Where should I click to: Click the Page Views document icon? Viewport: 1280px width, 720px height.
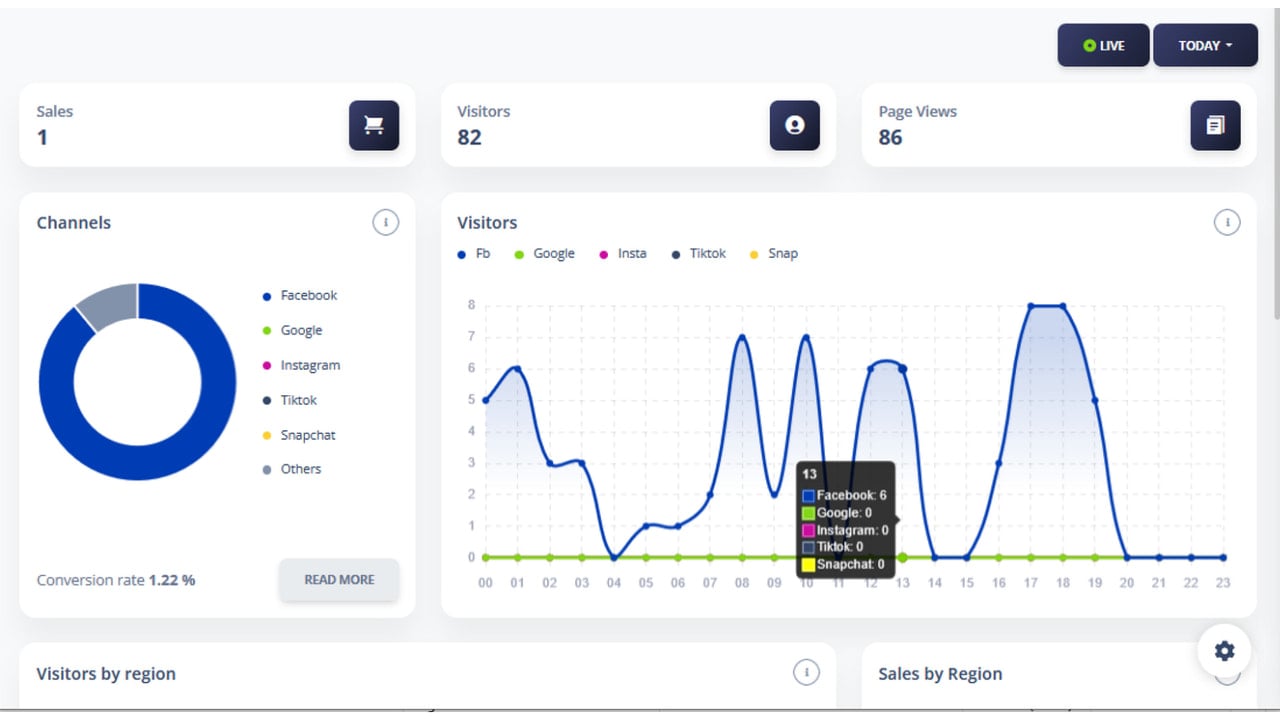point(1215,126)
